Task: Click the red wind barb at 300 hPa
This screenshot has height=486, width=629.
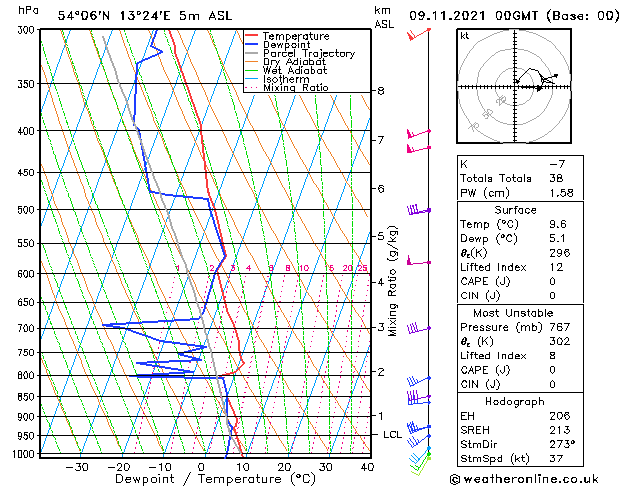Action: [x=418, y=34]
